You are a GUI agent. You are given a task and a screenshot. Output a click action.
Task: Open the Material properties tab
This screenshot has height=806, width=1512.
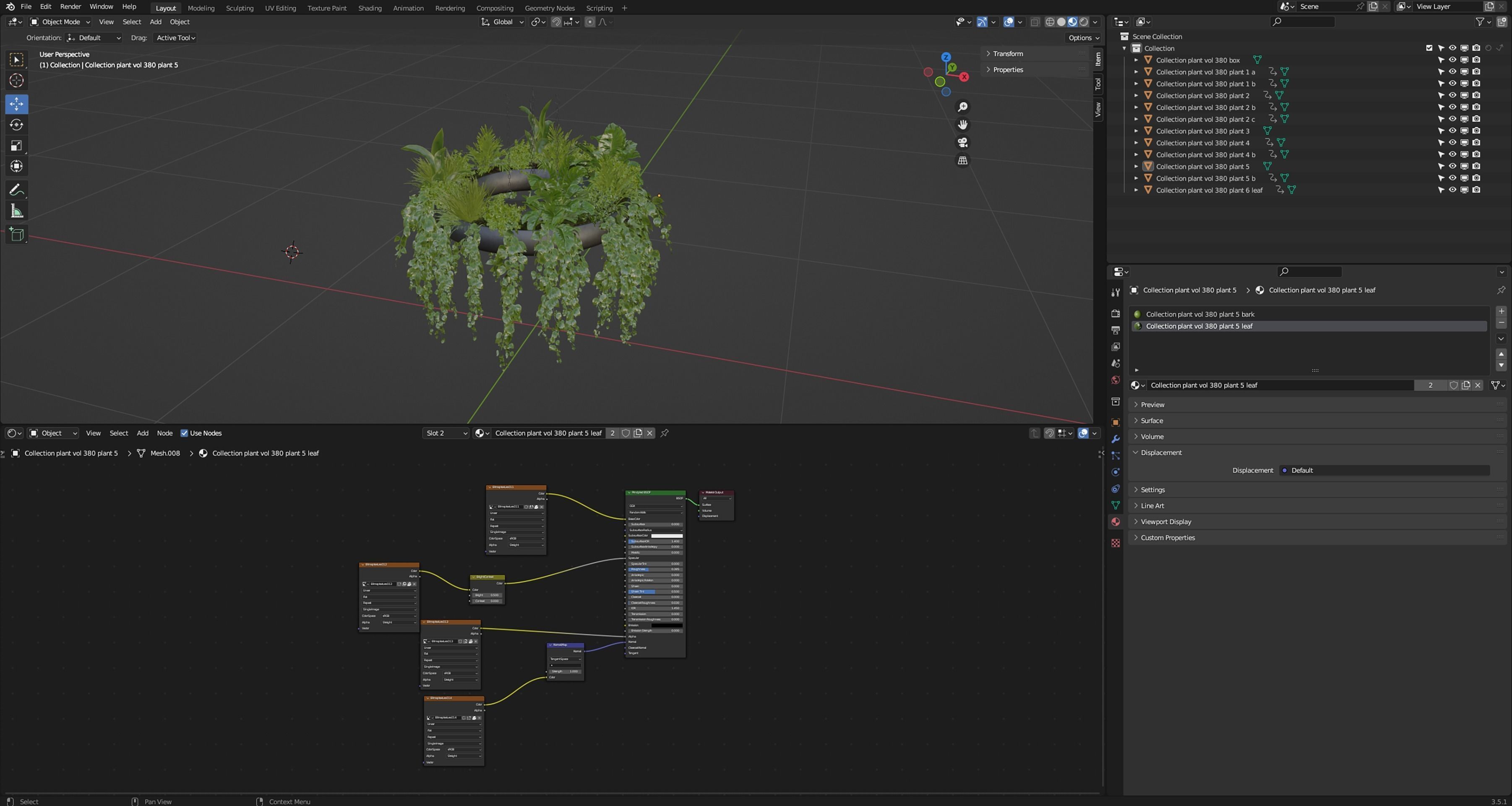(1115, 522)
